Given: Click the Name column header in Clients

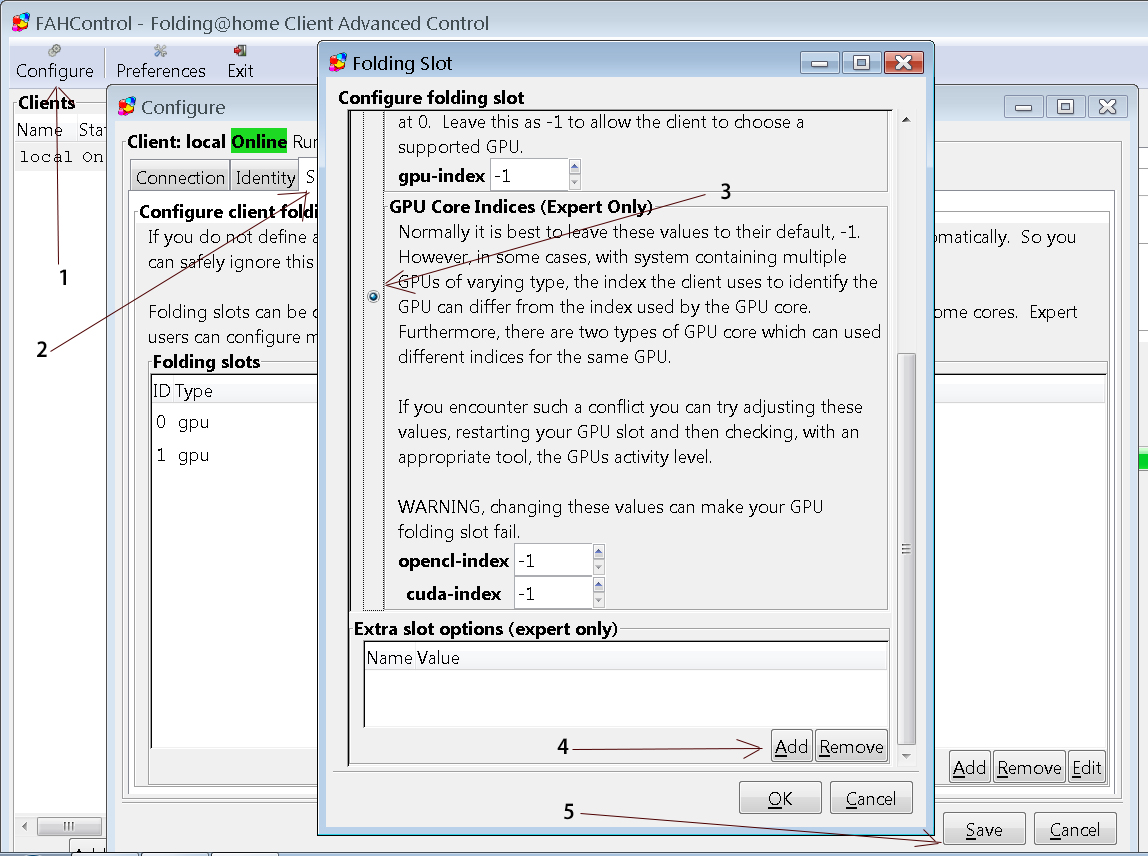Looking at the screenshot, I should 40,130.
